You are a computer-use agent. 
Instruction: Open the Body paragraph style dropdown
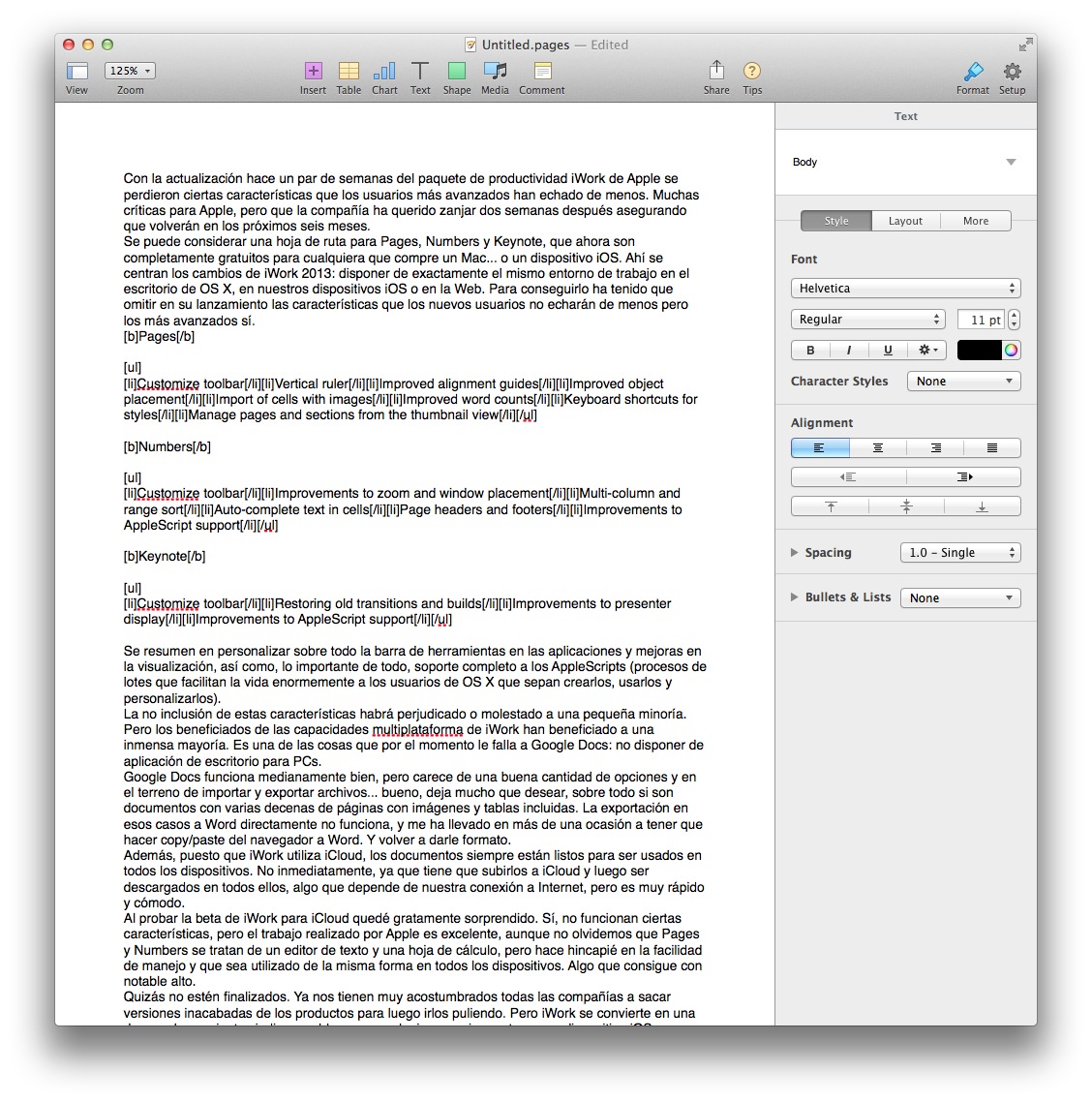(905, 162)
